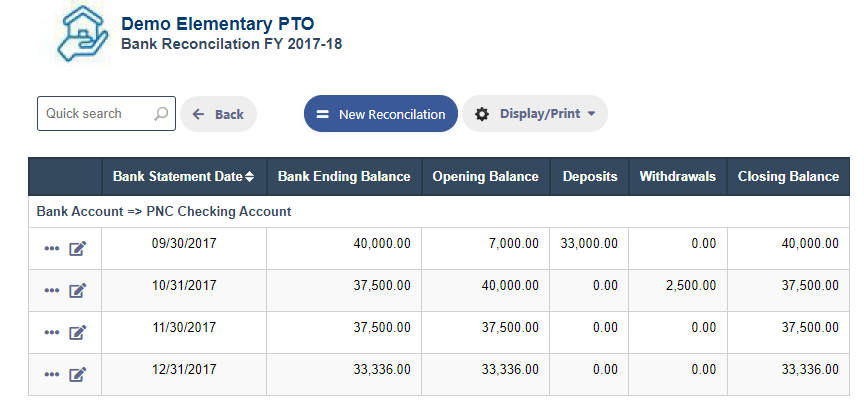Click the Closing Balance column header
Screen dimensions: 864x415
pos(788,176)
